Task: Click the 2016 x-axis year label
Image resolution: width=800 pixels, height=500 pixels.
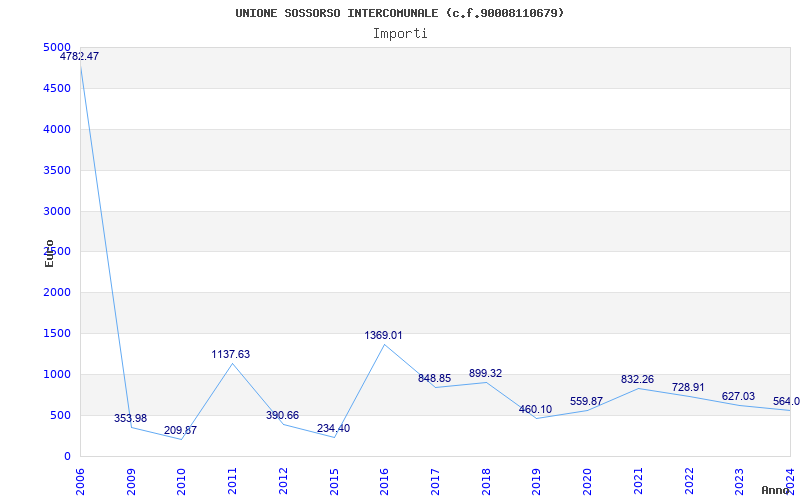Action: [x=384, y=483]
